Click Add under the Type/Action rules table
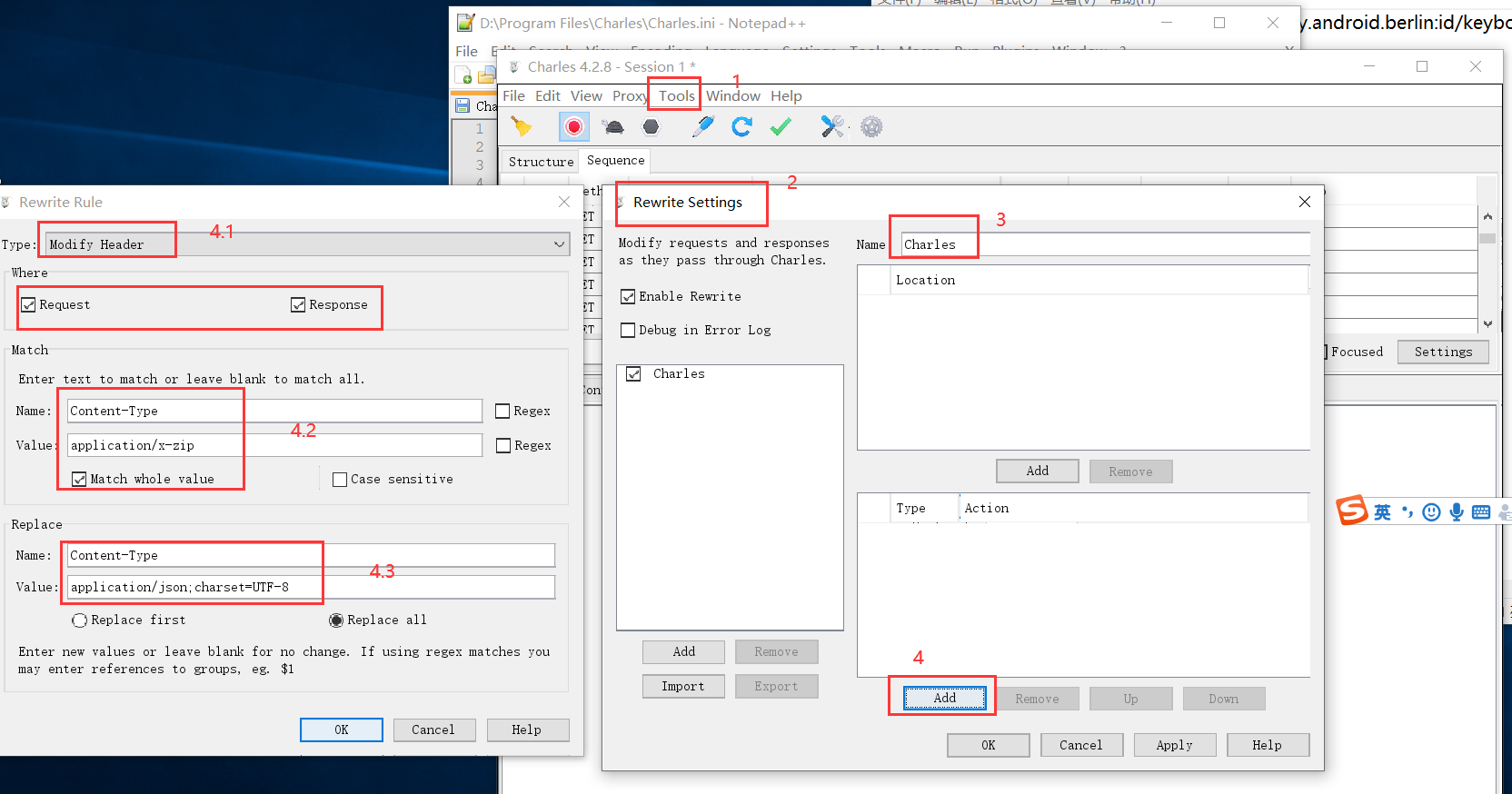This screenshot has width=1512, height=794. 945,698
